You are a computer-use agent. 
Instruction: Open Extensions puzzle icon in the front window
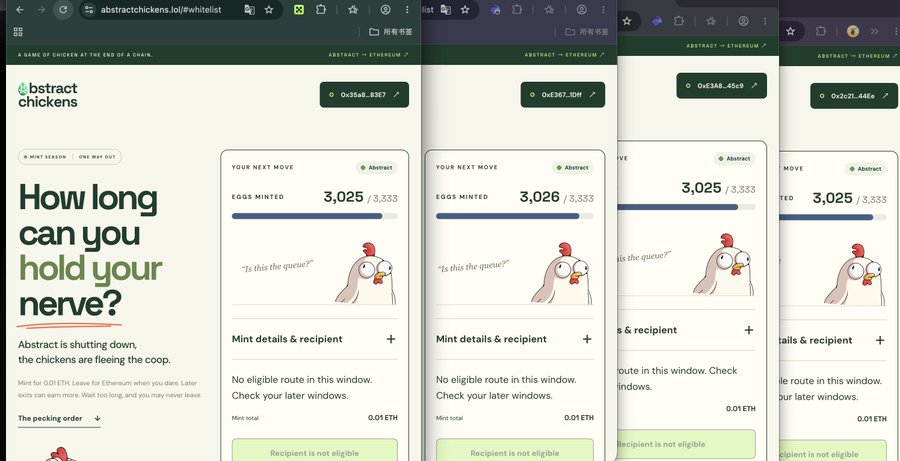[321, 10]
